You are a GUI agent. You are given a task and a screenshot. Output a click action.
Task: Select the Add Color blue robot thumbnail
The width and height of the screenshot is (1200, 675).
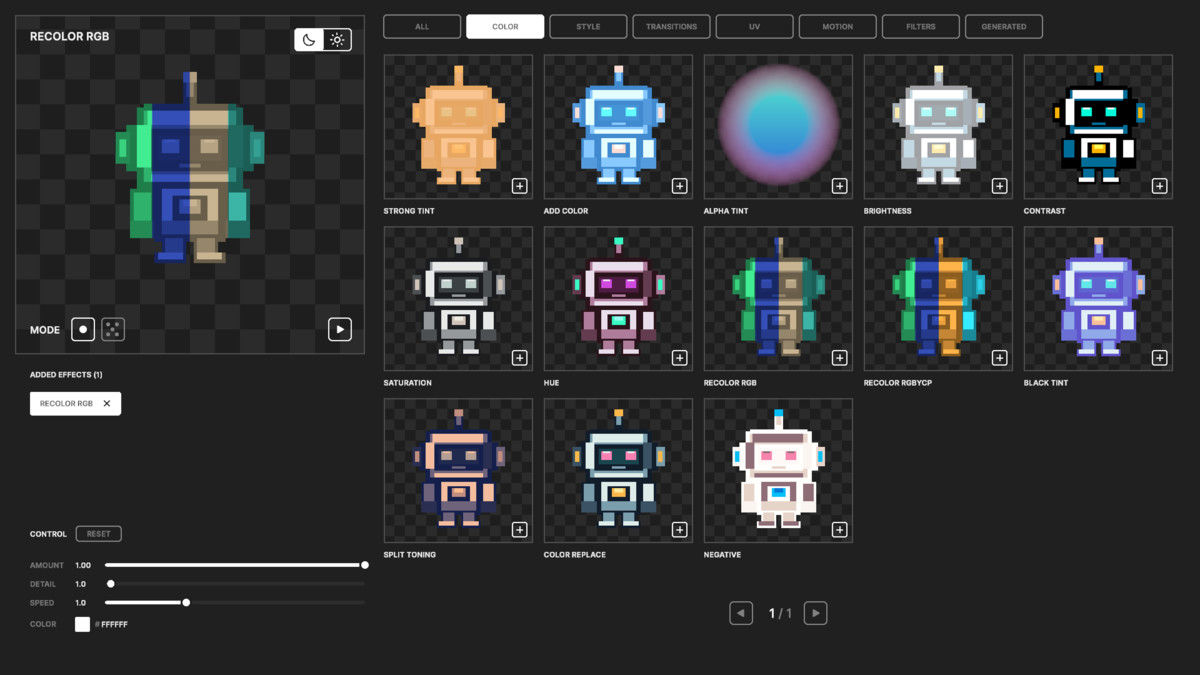618,126
